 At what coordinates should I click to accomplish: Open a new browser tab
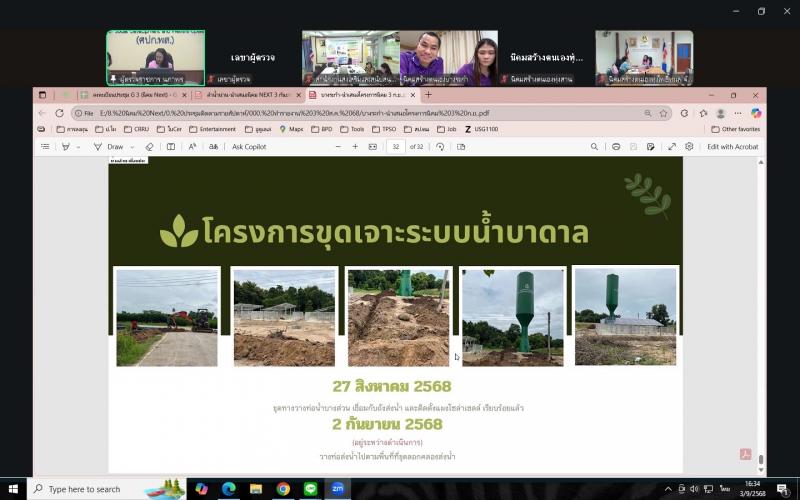pos(429,95)
